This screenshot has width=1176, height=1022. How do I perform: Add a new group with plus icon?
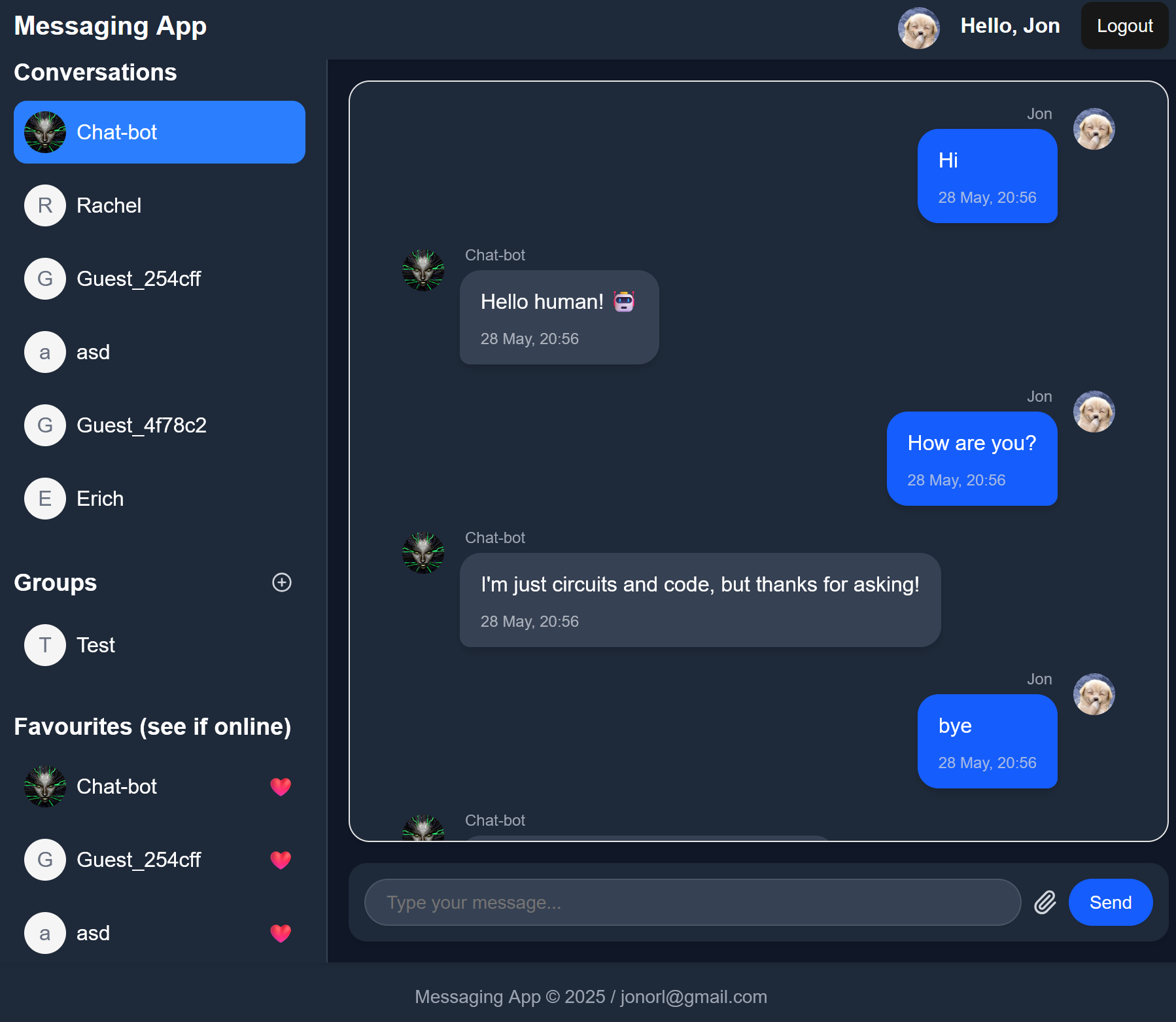[282, 582]
